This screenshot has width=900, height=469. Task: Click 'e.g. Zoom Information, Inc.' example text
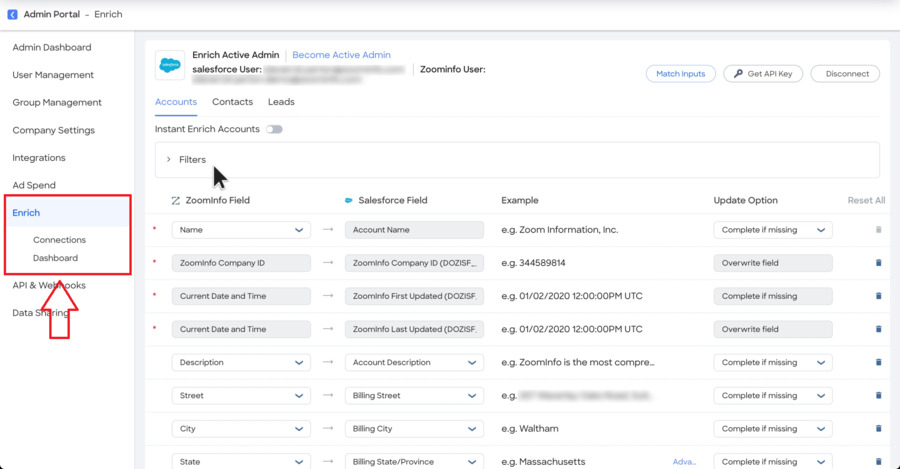click(x=560, y=230)
